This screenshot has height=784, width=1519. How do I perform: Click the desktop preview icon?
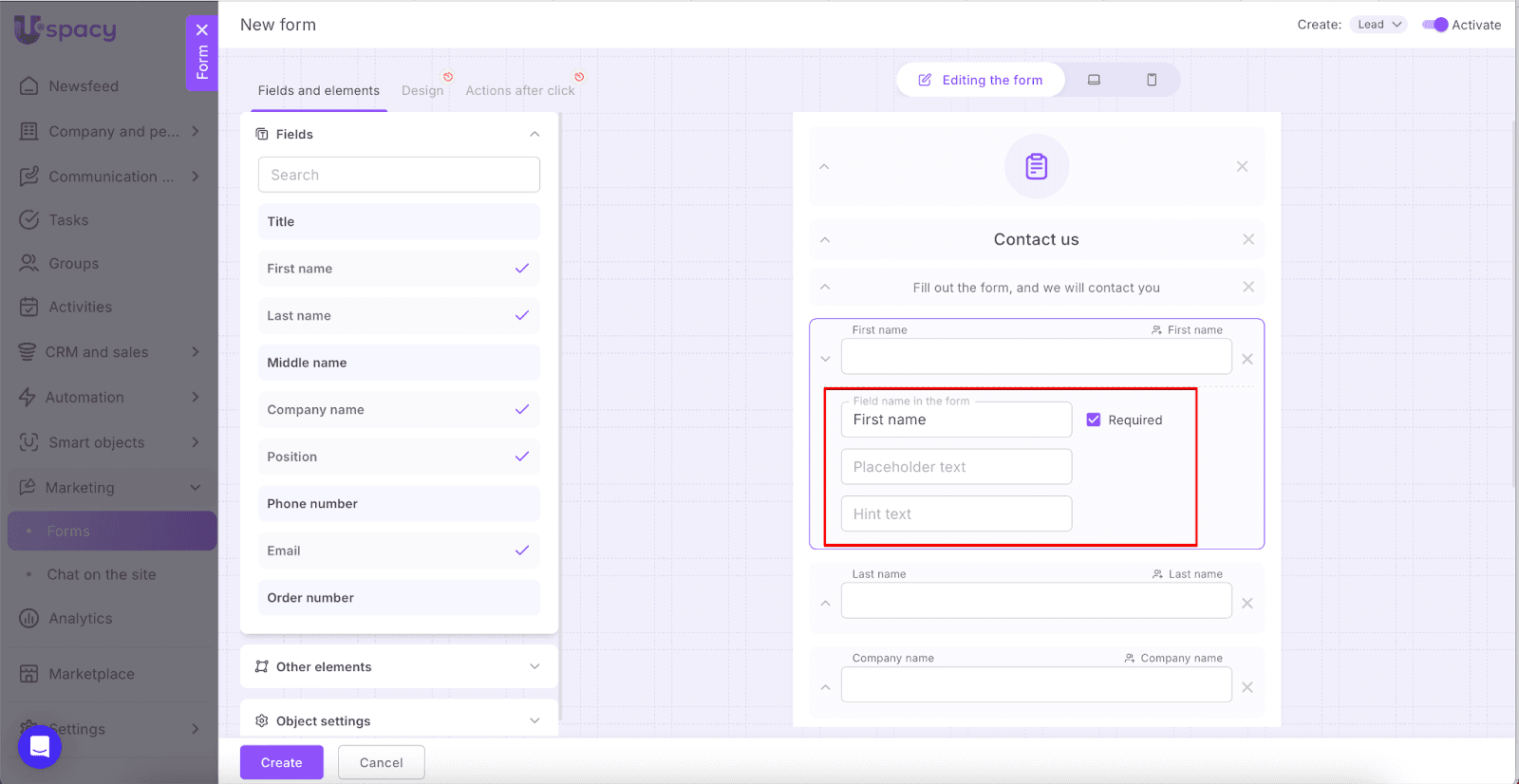pyautogui.click(x=1094, y=80)
